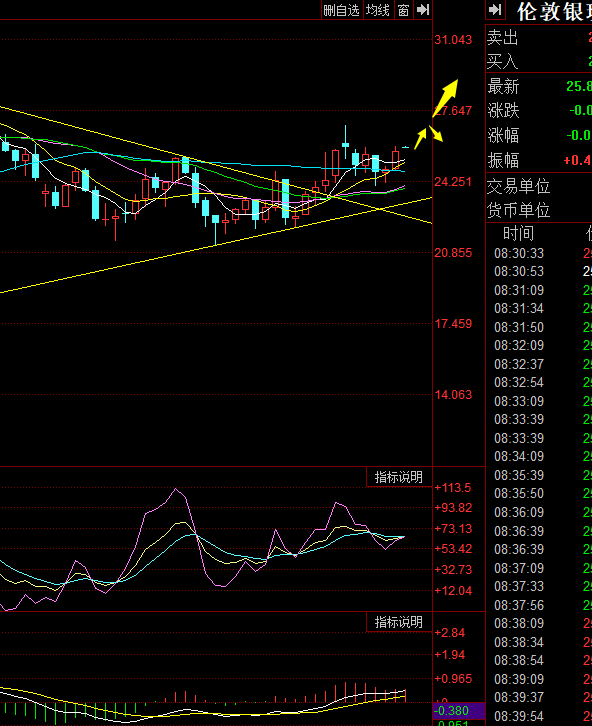Click the 24.251 price axis label
The width and height of the screenshot is (592, 726).
point(453,182)
